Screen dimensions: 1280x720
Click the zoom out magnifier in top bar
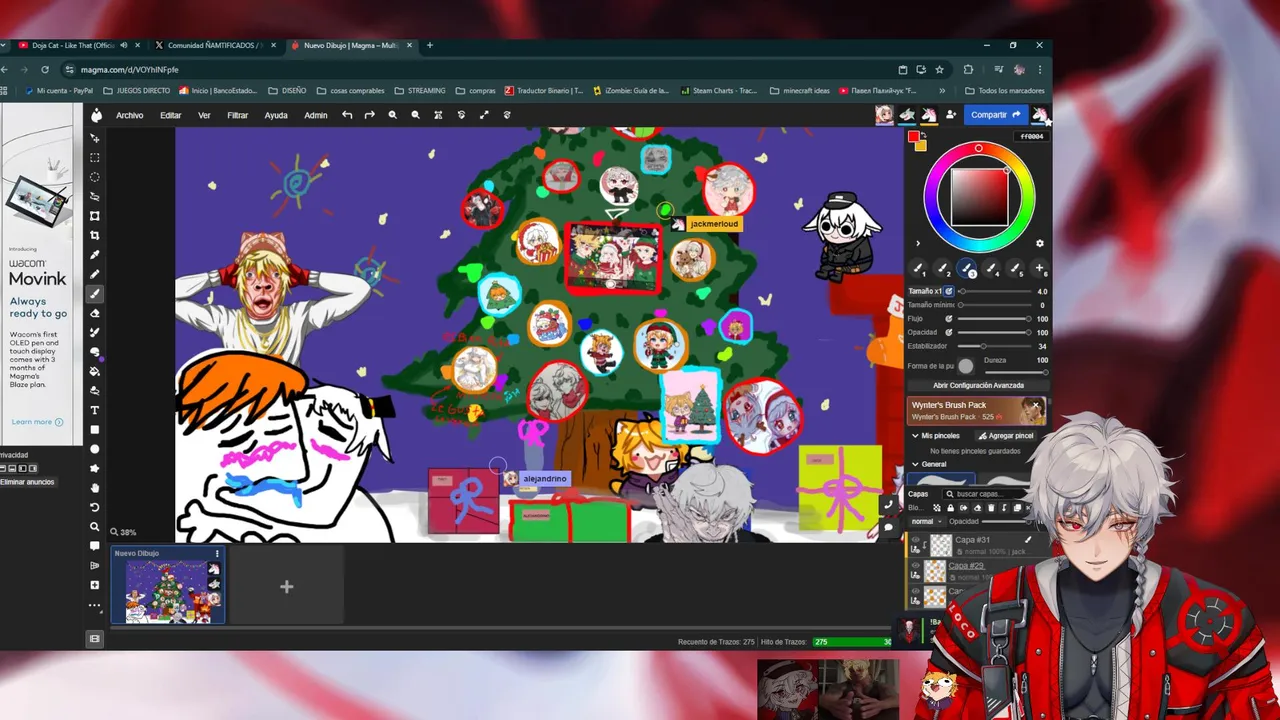click(x=415, y=115)
